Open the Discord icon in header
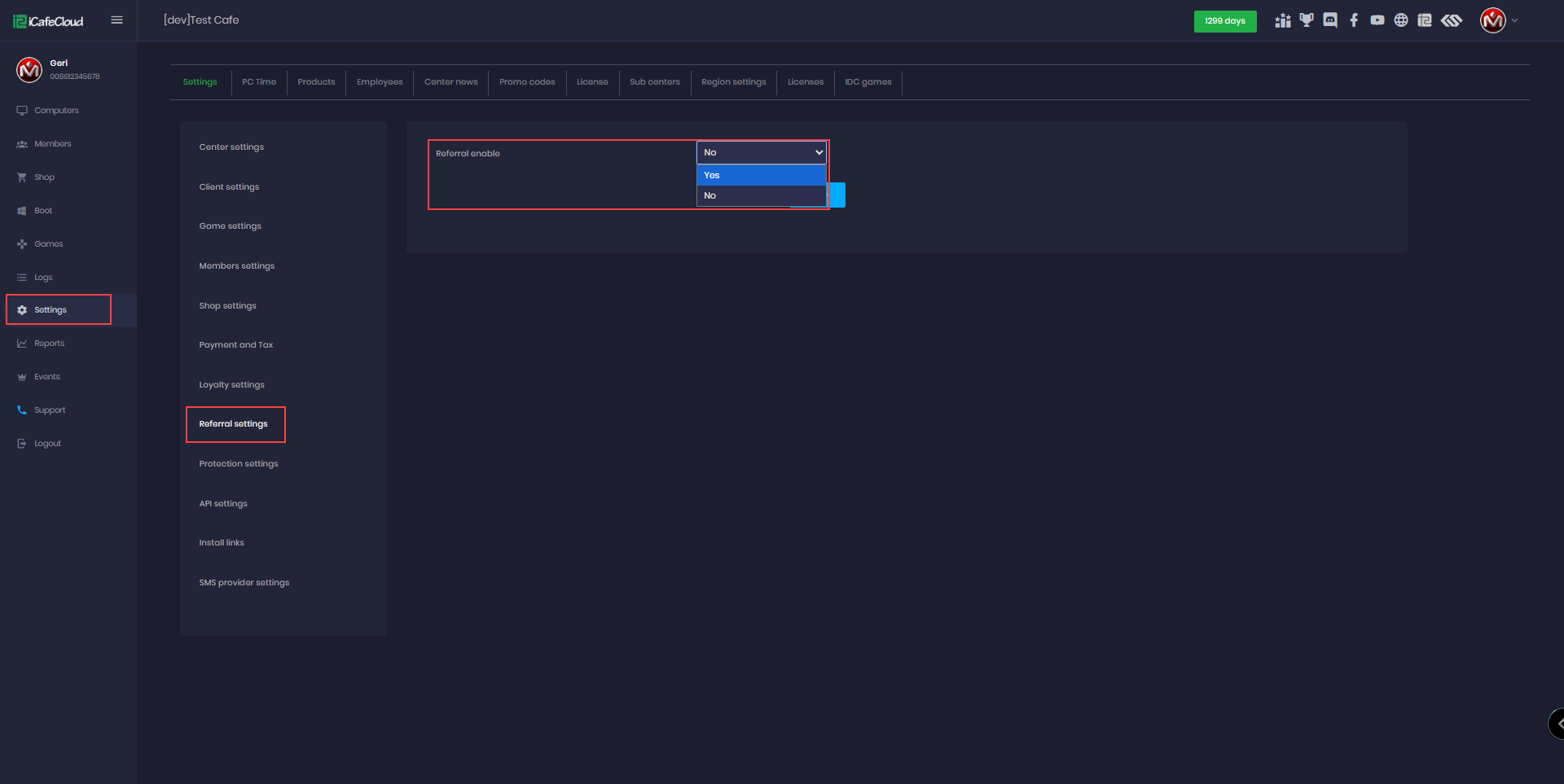1564x784 pixels. click(x=1330, y=20)
